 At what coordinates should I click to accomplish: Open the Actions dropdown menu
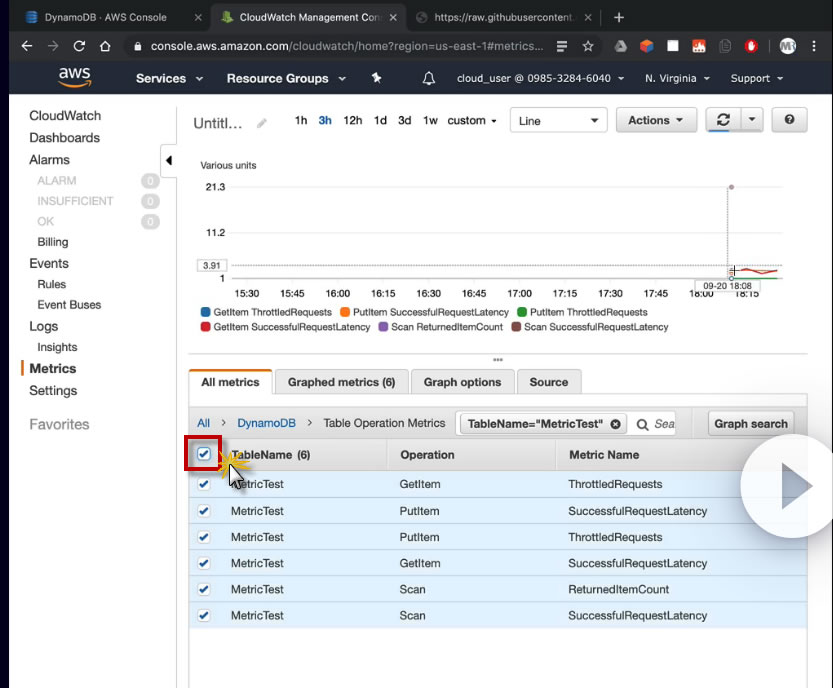[x=656, y=120]
